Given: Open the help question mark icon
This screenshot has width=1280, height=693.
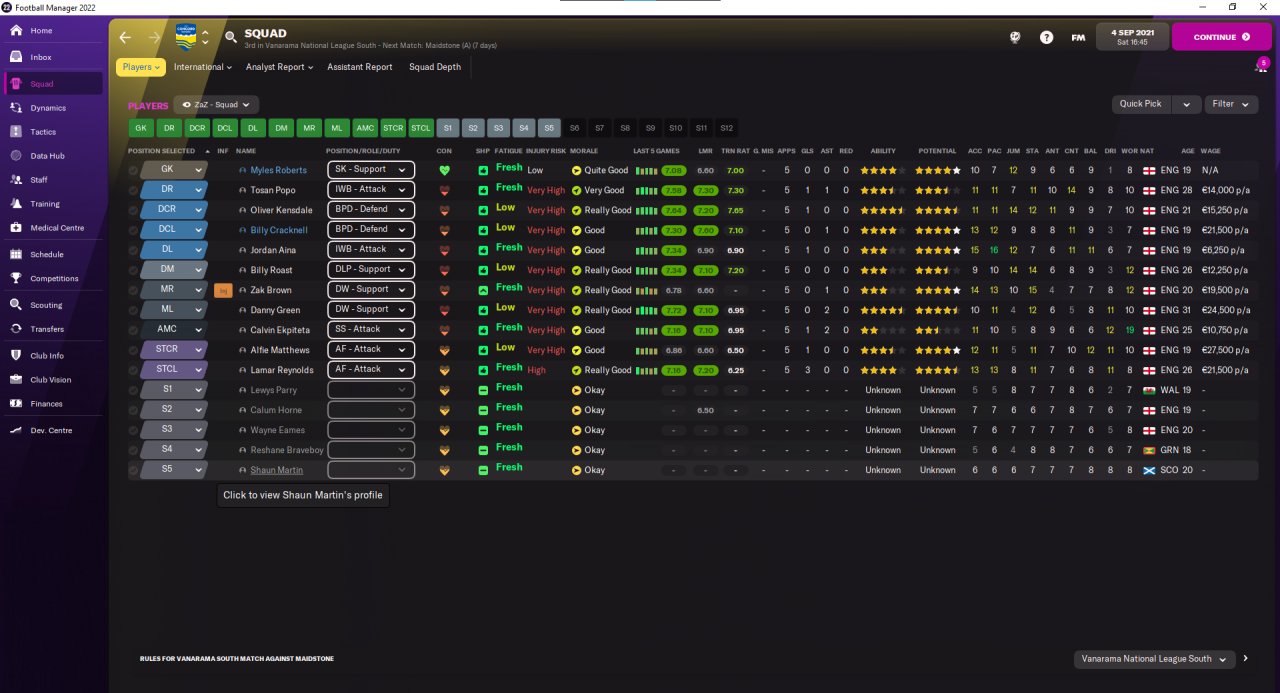Looking at the screenshot, I should click(1046, 37).
